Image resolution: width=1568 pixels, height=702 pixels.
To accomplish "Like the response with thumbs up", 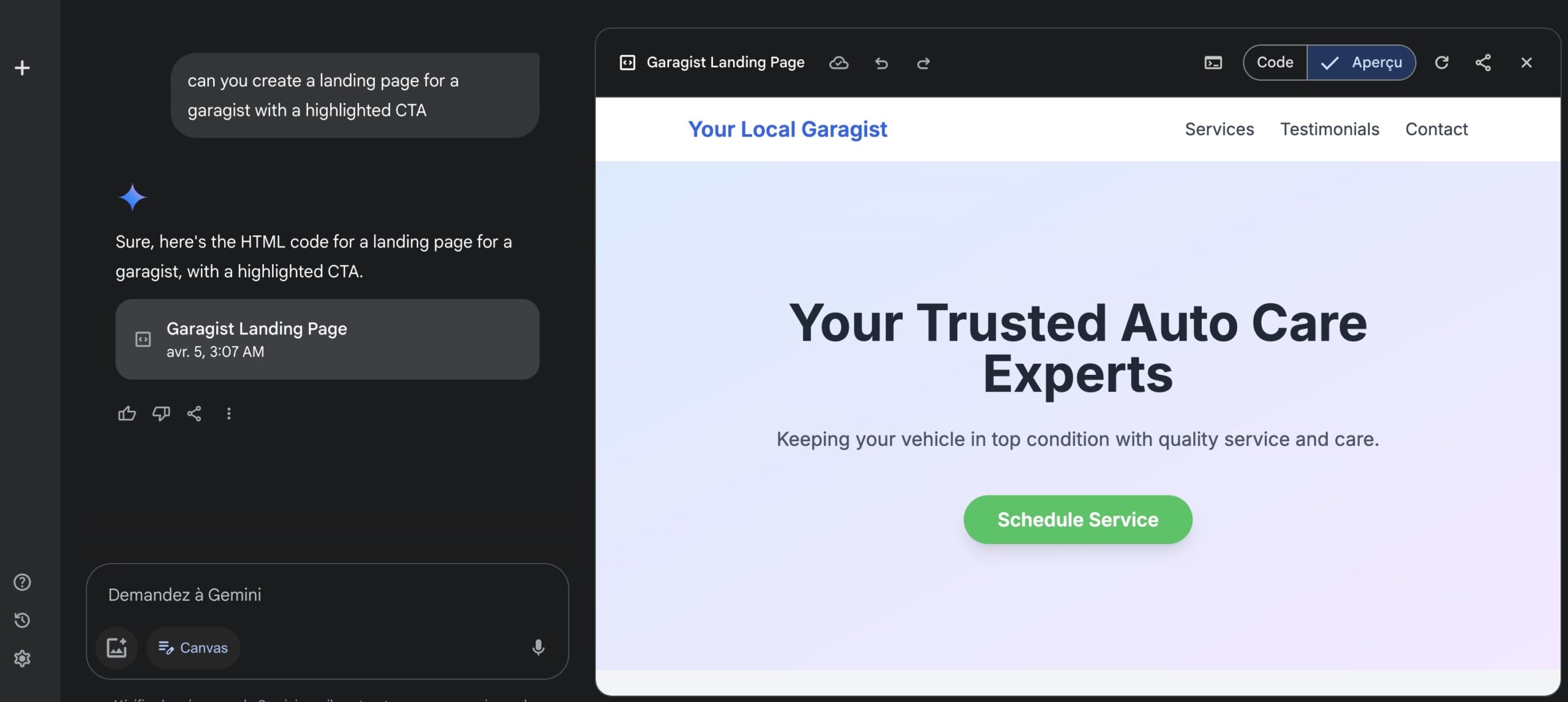I will point(127,413).
